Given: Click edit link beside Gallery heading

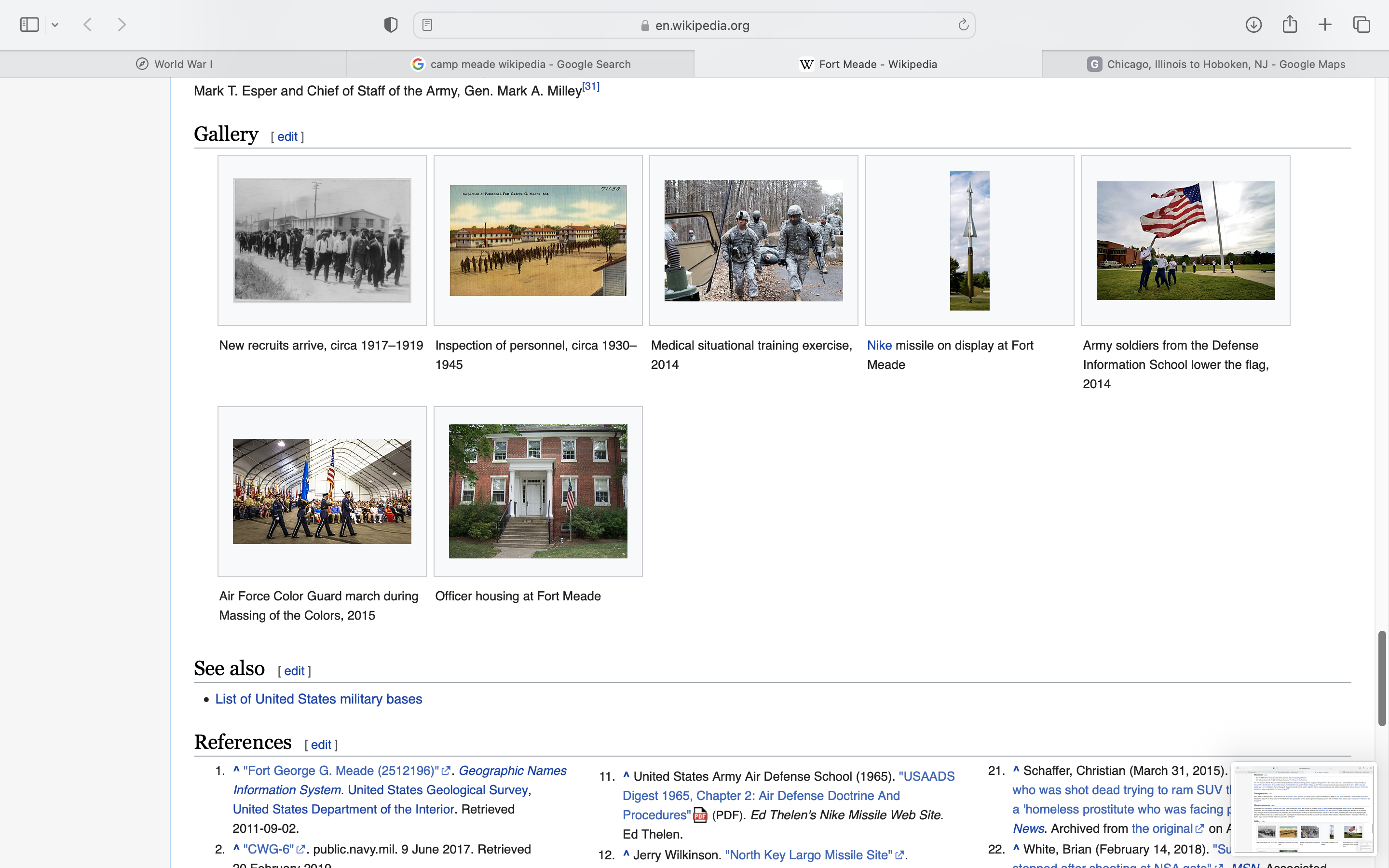Looking at the screenshot, I should pyautogui.click(x=287, y=136).
